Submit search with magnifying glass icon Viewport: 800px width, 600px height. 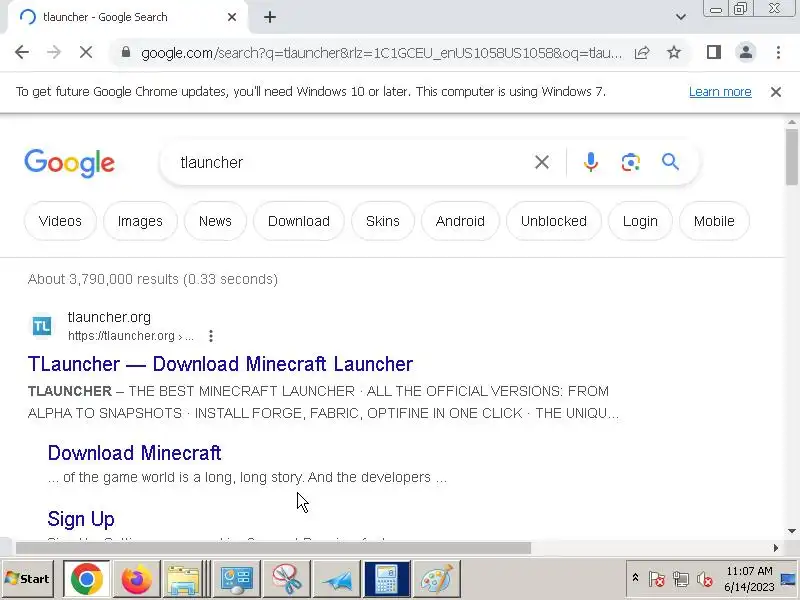pyautogui.click(x=670, y=162)
